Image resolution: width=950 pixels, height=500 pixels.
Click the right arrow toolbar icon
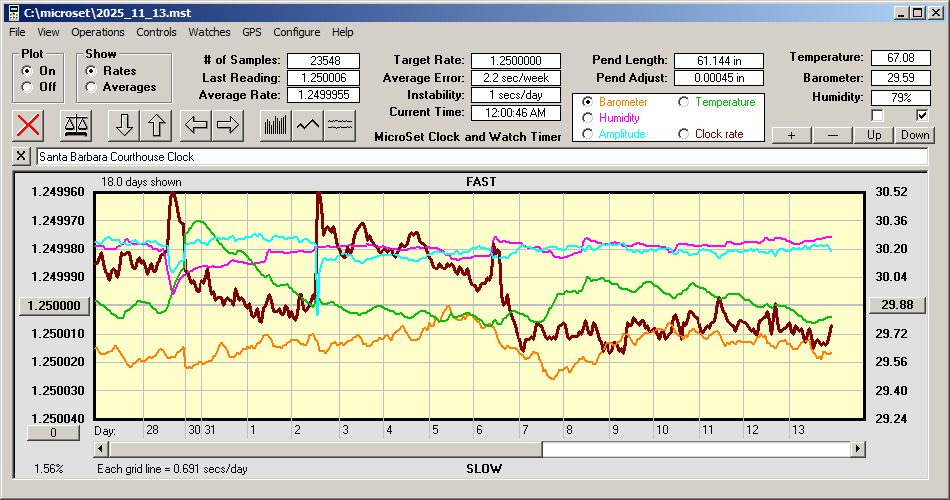pyautogui.click(x=227, y=125)
